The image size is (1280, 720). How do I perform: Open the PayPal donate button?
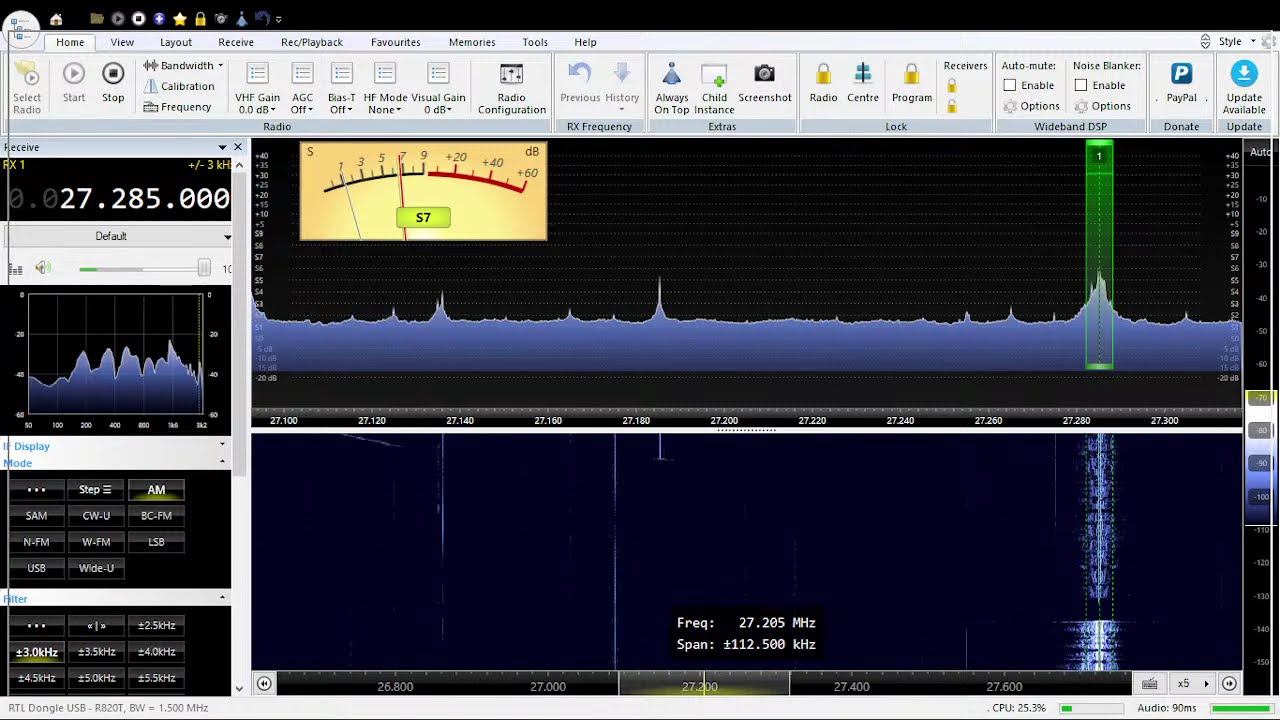(x=1181, y=84)
